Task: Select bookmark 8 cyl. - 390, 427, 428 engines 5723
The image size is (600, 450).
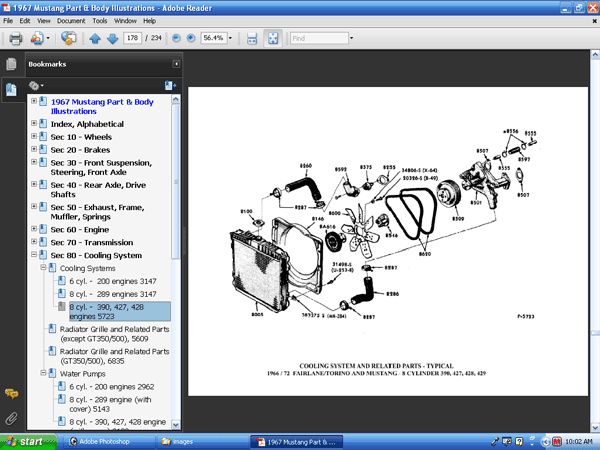Action: (120, 311)
